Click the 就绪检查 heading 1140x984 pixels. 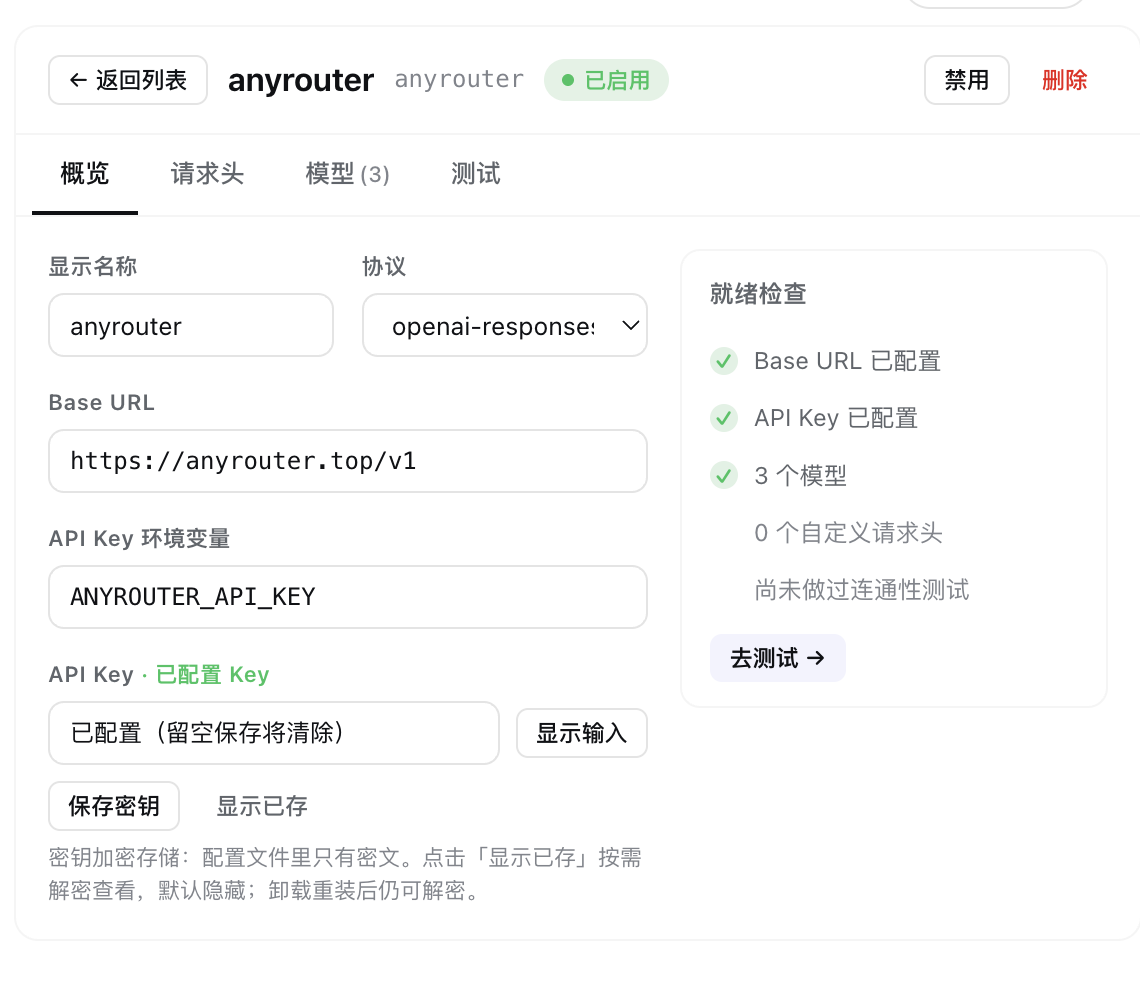coord(758,294)
